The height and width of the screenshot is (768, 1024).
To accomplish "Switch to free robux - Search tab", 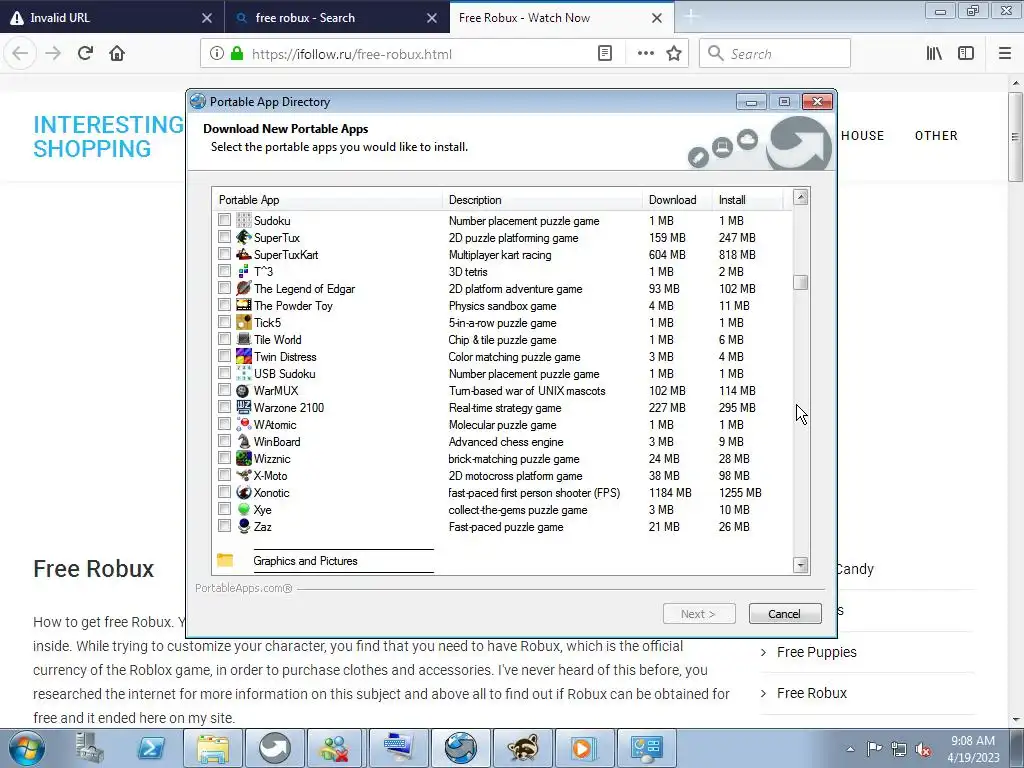I will click(336, 18).
